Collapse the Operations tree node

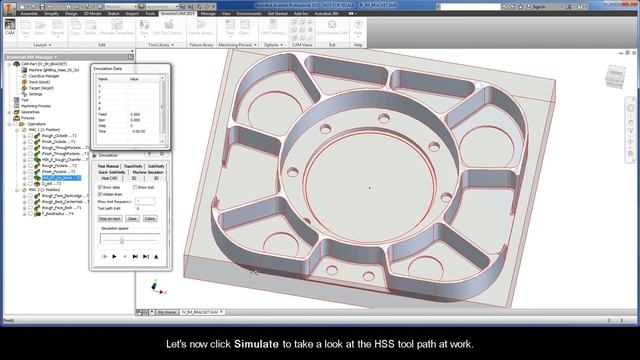click(x=9, y=124)
